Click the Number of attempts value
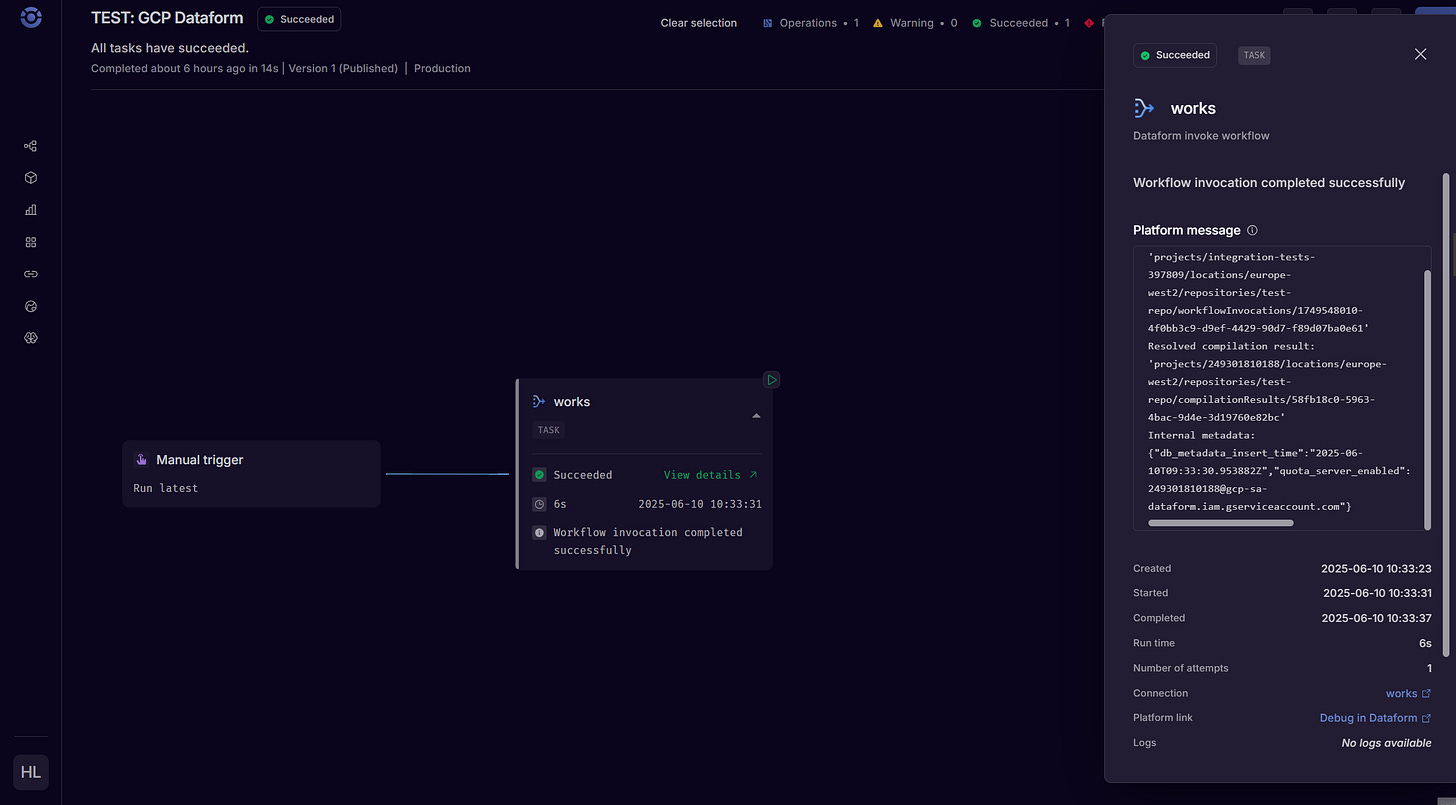 [x=1429, y=668]
